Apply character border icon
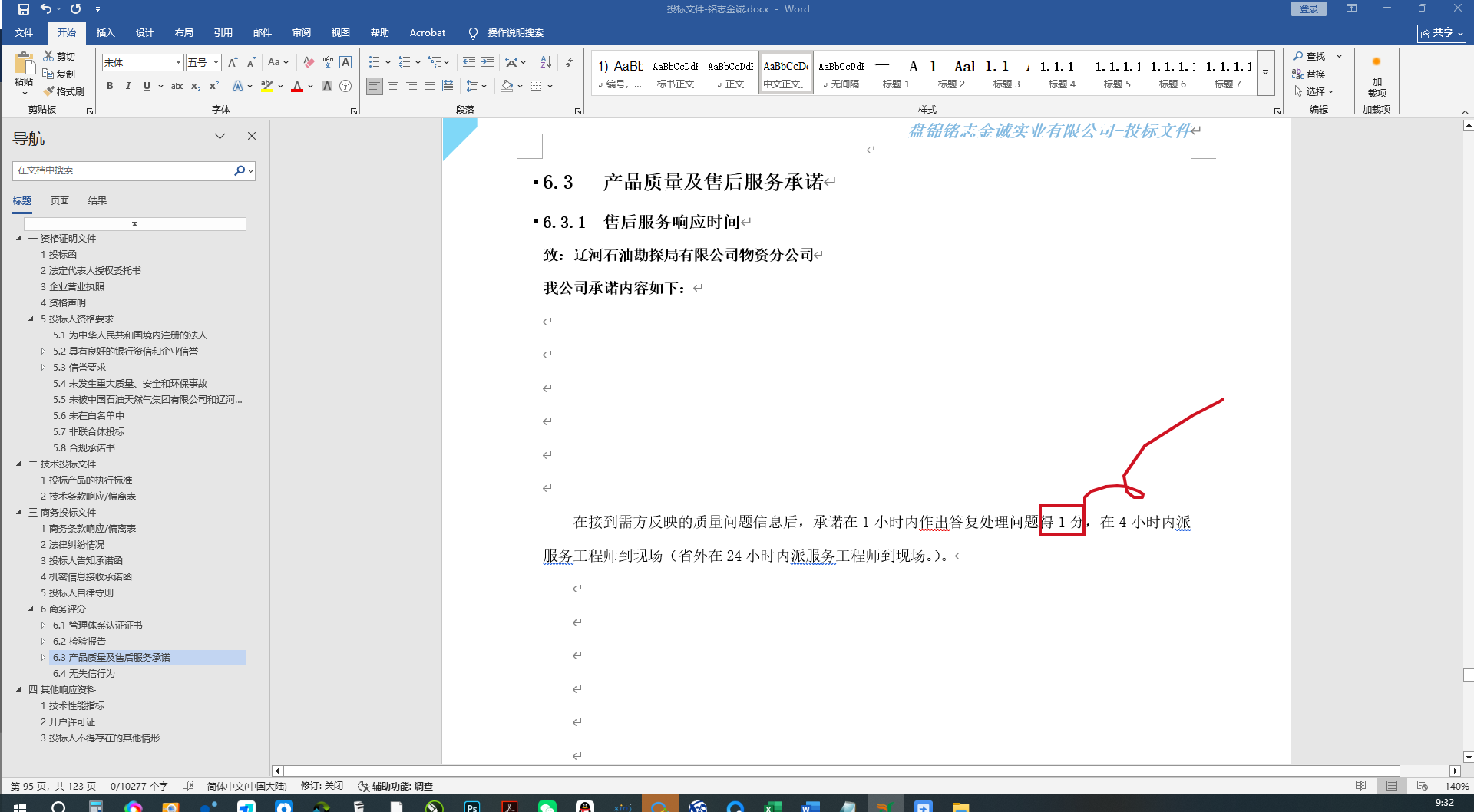 click(345, 62)
